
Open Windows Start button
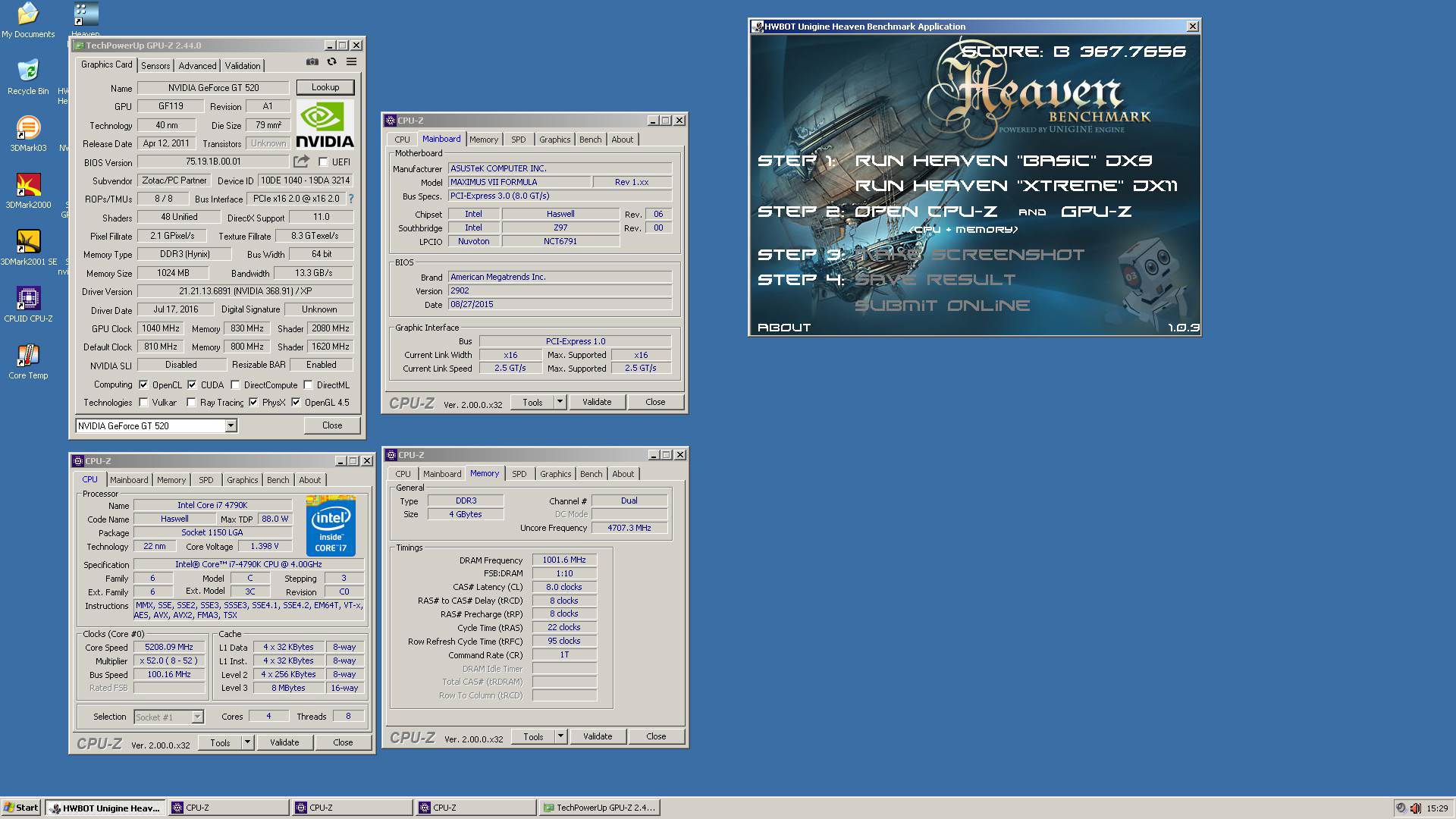(21, 808)
